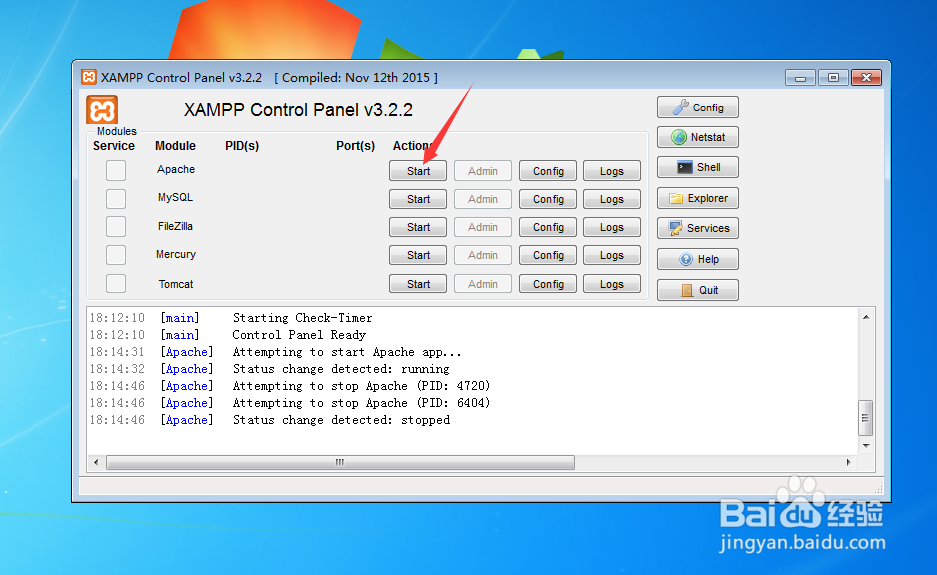937x575 pixels.
Task: Toggle the Apache service checkbox
Action: 116,170
